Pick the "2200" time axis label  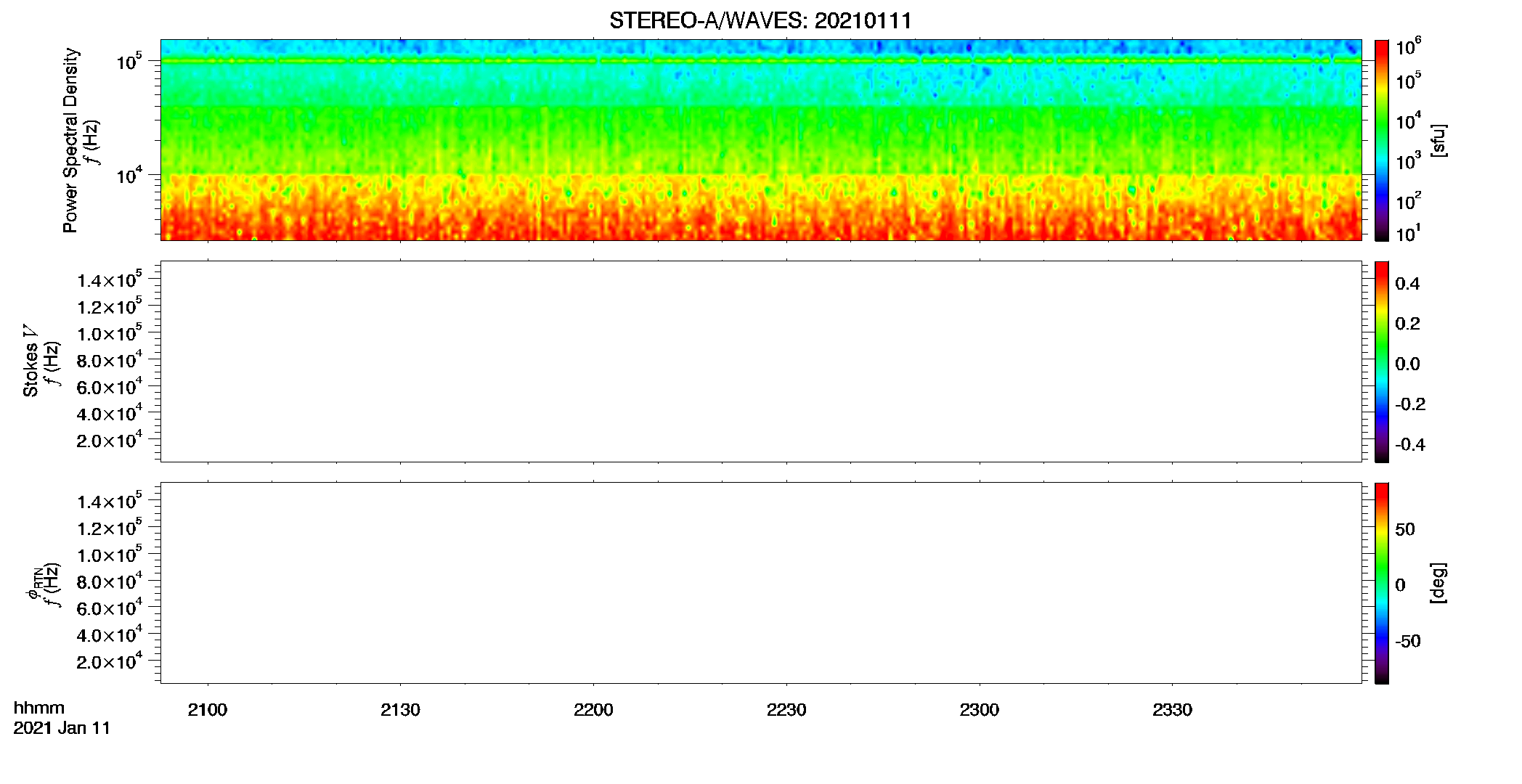coord(593,710)
